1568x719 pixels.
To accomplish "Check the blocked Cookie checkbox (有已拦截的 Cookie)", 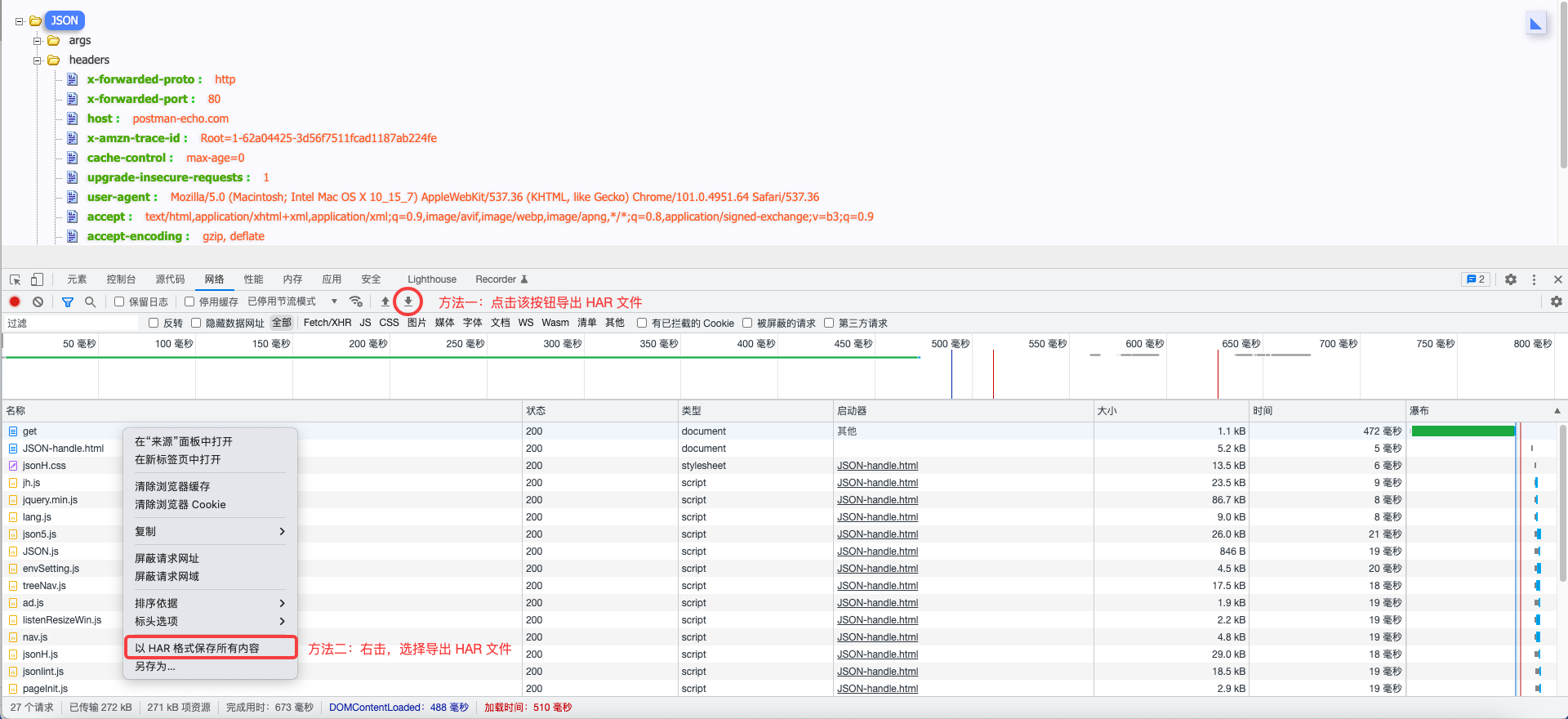I will pyautogui.click(x=642, y=323).
